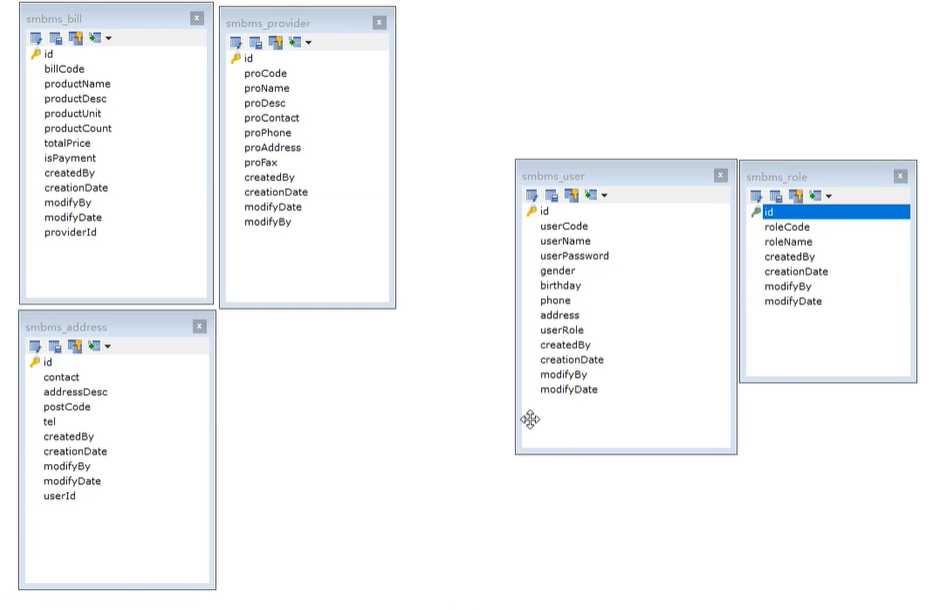The image size is (935, 610).
Task: Open the toolbar dropdown arrow in smbms_address
Action: (108, 346)
